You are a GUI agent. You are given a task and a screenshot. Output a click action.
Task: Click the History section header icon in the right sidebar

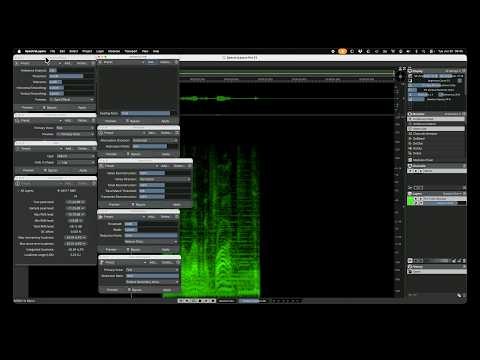410,267
